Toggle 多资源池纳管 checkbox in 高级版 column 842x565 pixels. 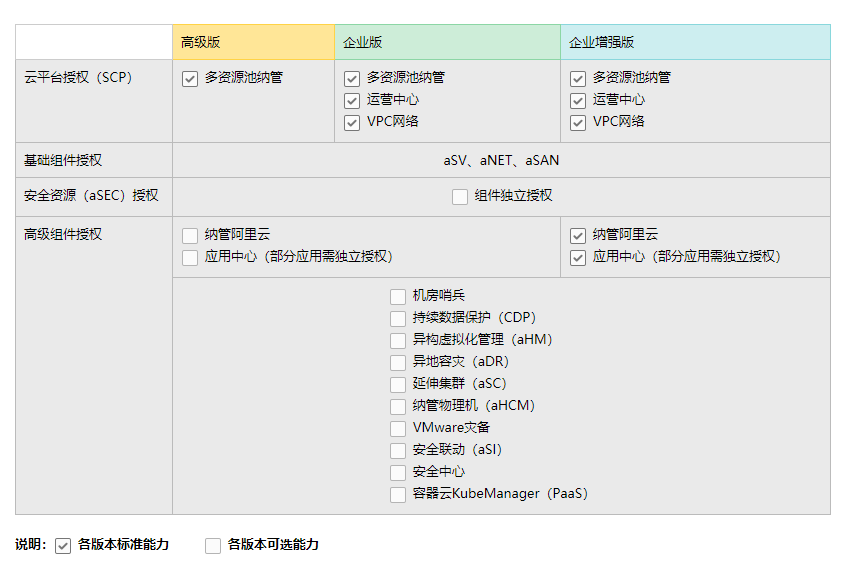[190, 79]
